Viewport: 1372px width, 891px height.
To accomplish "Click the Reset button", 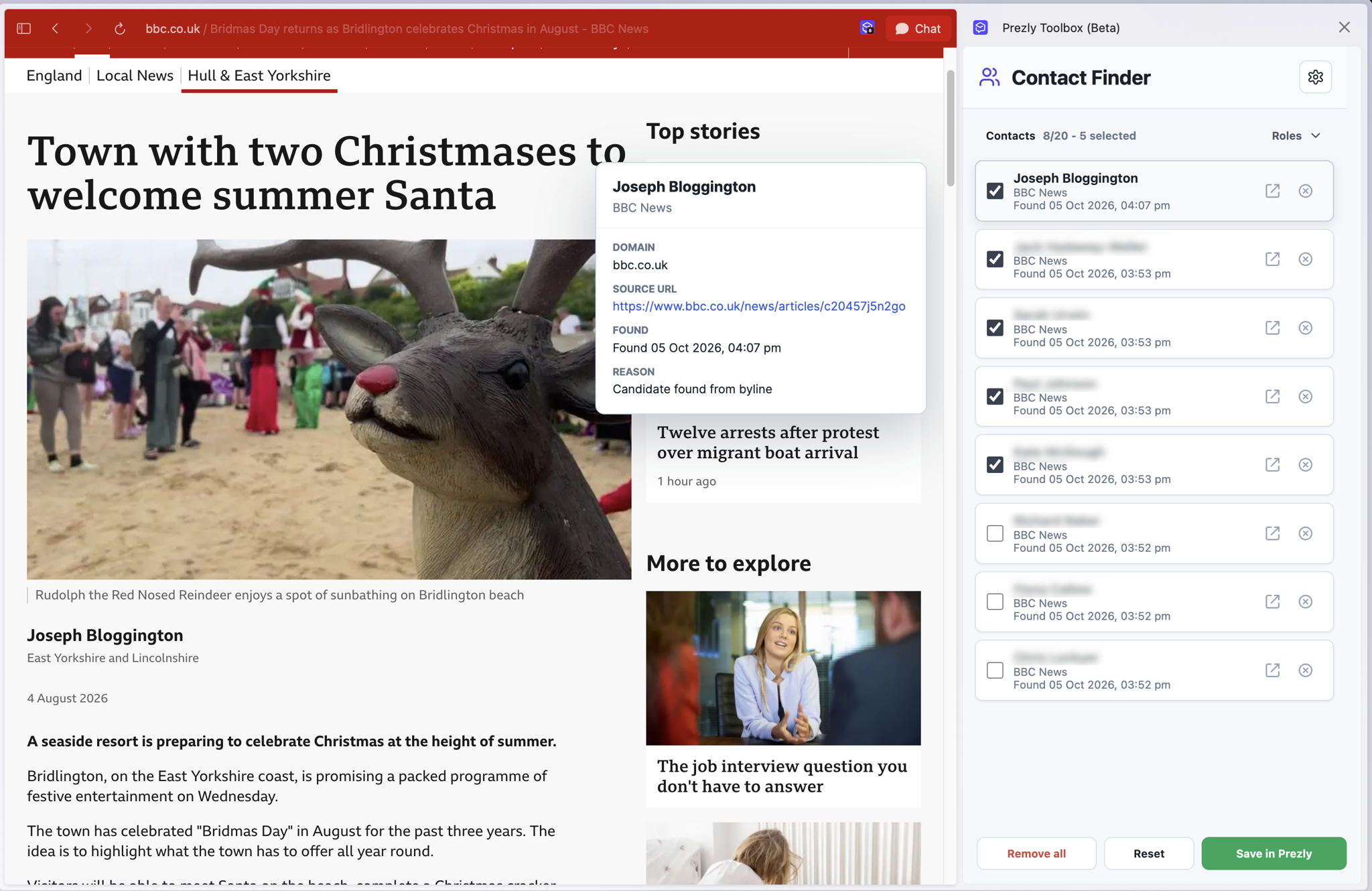I will click(x=1148, y=853).
